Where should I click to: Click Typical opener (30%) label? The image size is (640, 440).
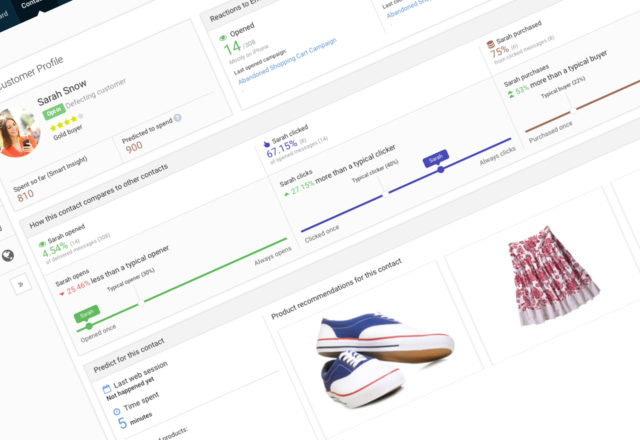[131, 279]
